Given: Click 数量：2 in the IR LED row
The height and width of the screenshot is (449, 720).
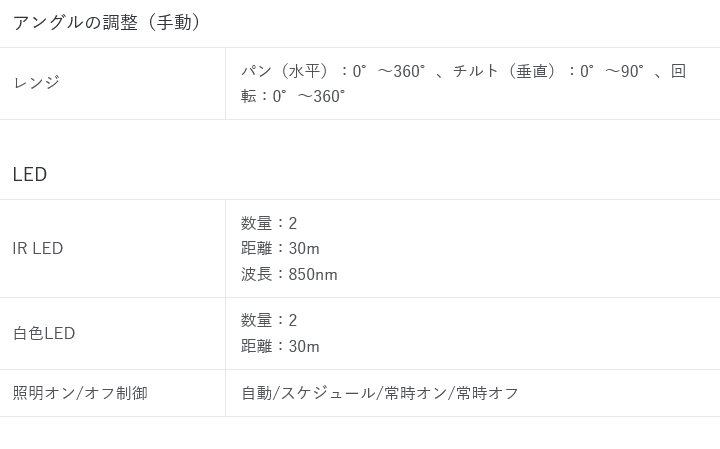Looking at the screenshot, I should pyautogui.click(x=269, y=223).
